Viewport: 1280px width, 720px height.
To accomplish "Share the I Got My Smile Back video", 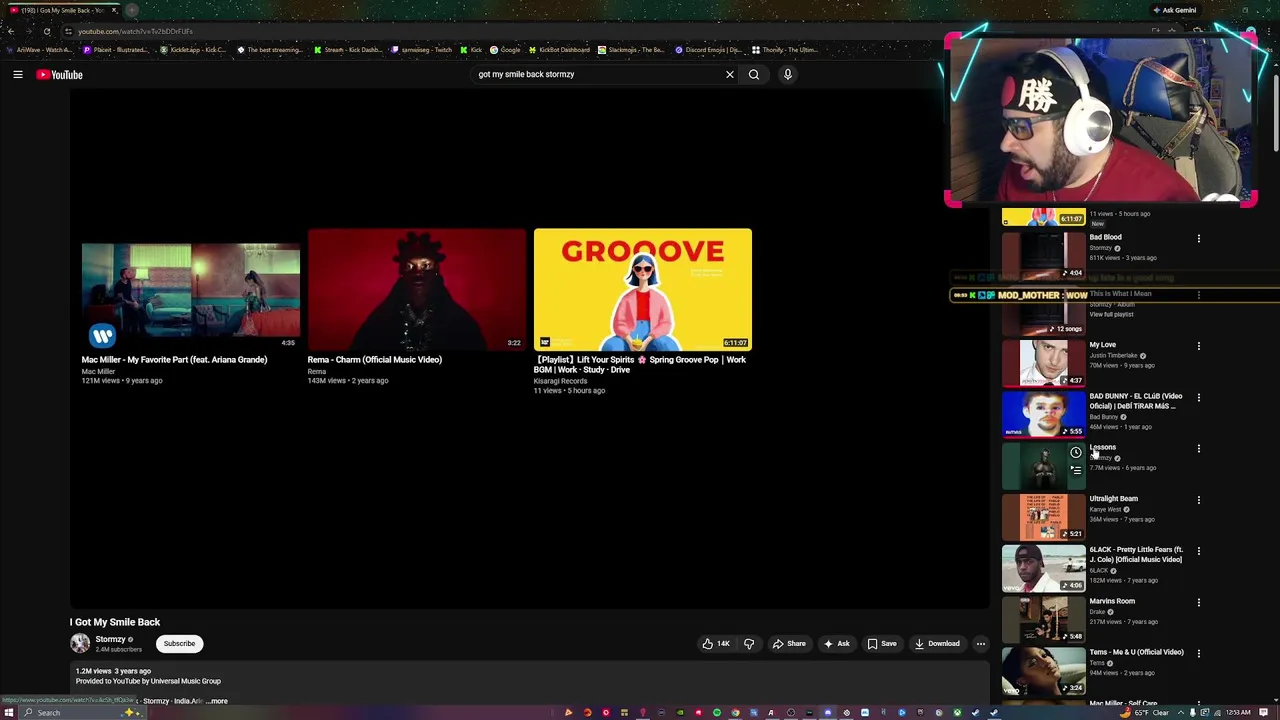I will pyautogui.click(x=789, y=644).
